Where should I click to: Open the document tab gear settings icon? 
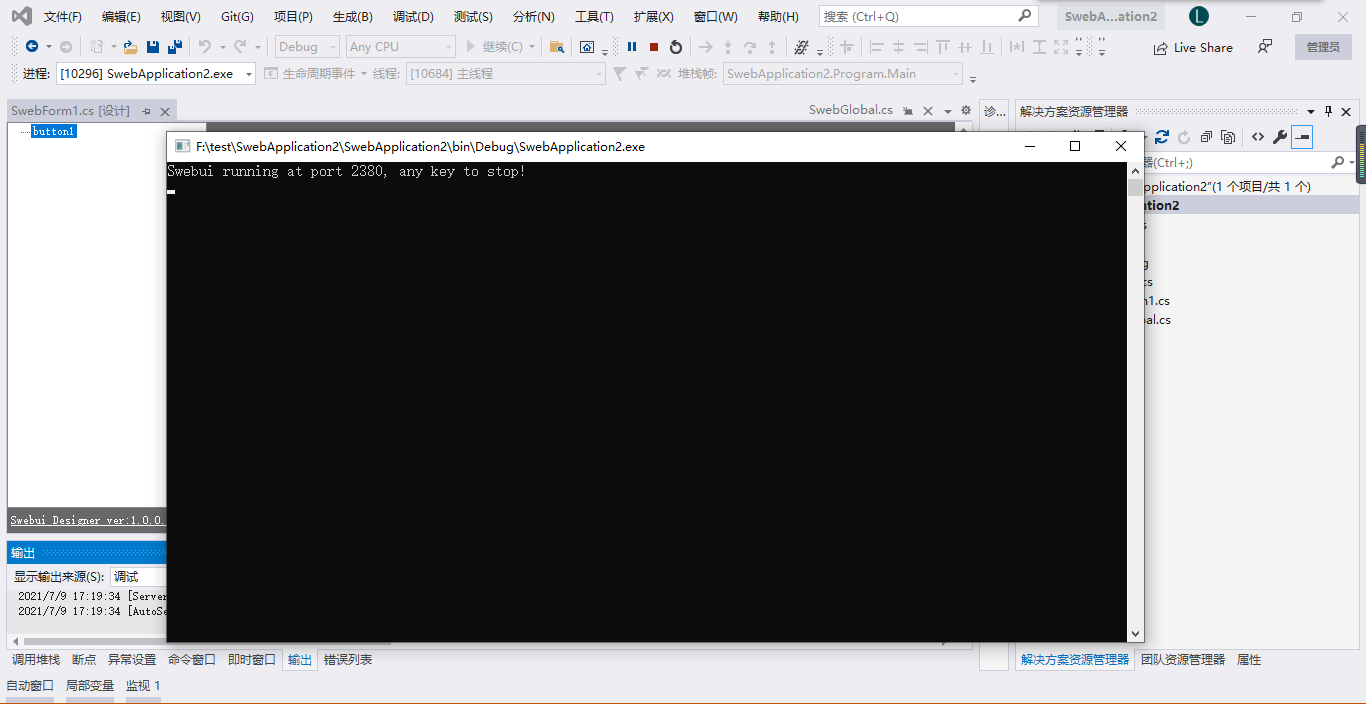tap(965, 110)
